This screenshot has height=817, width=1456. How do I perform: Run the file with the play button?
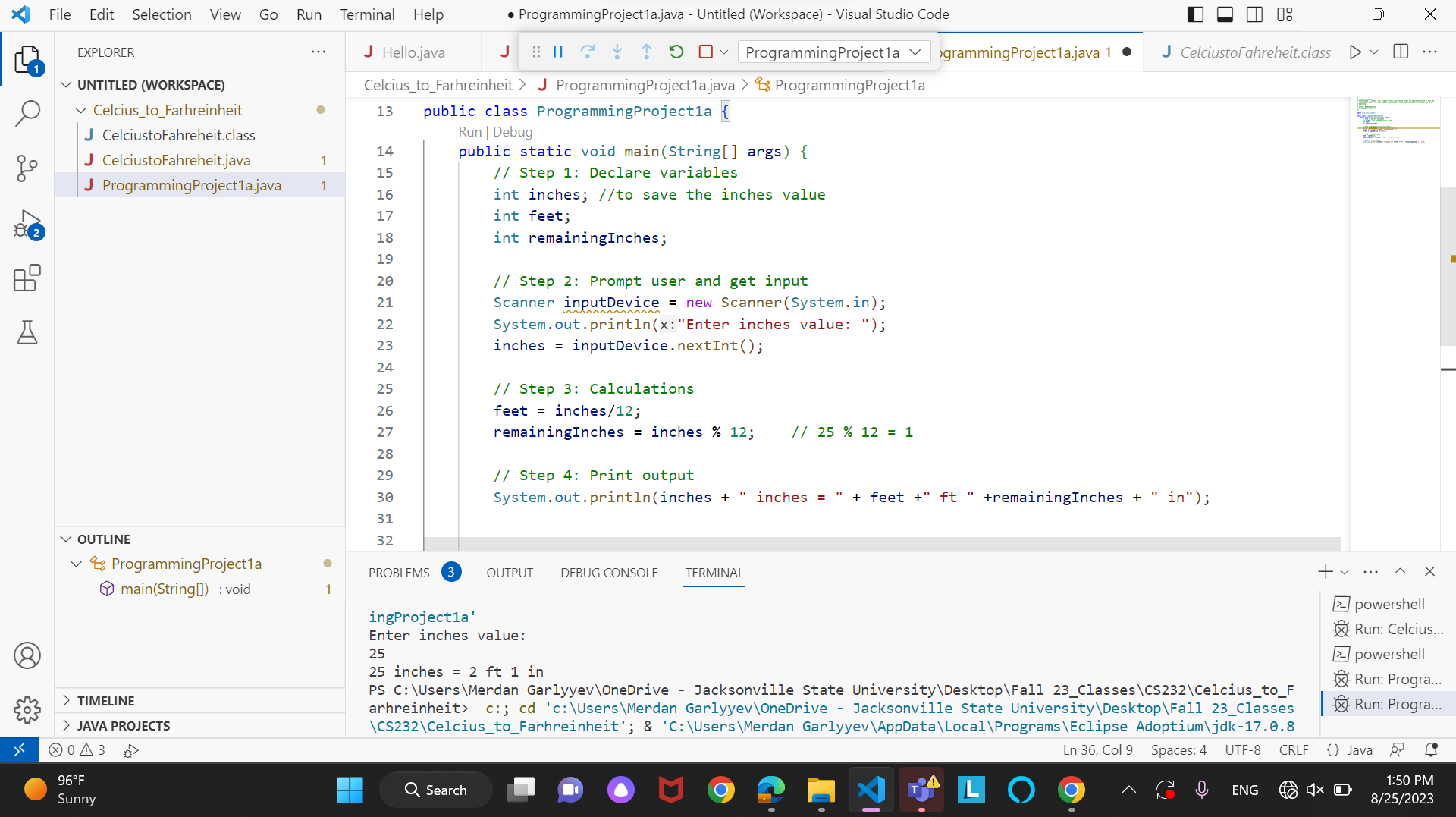coord(1357,52)
